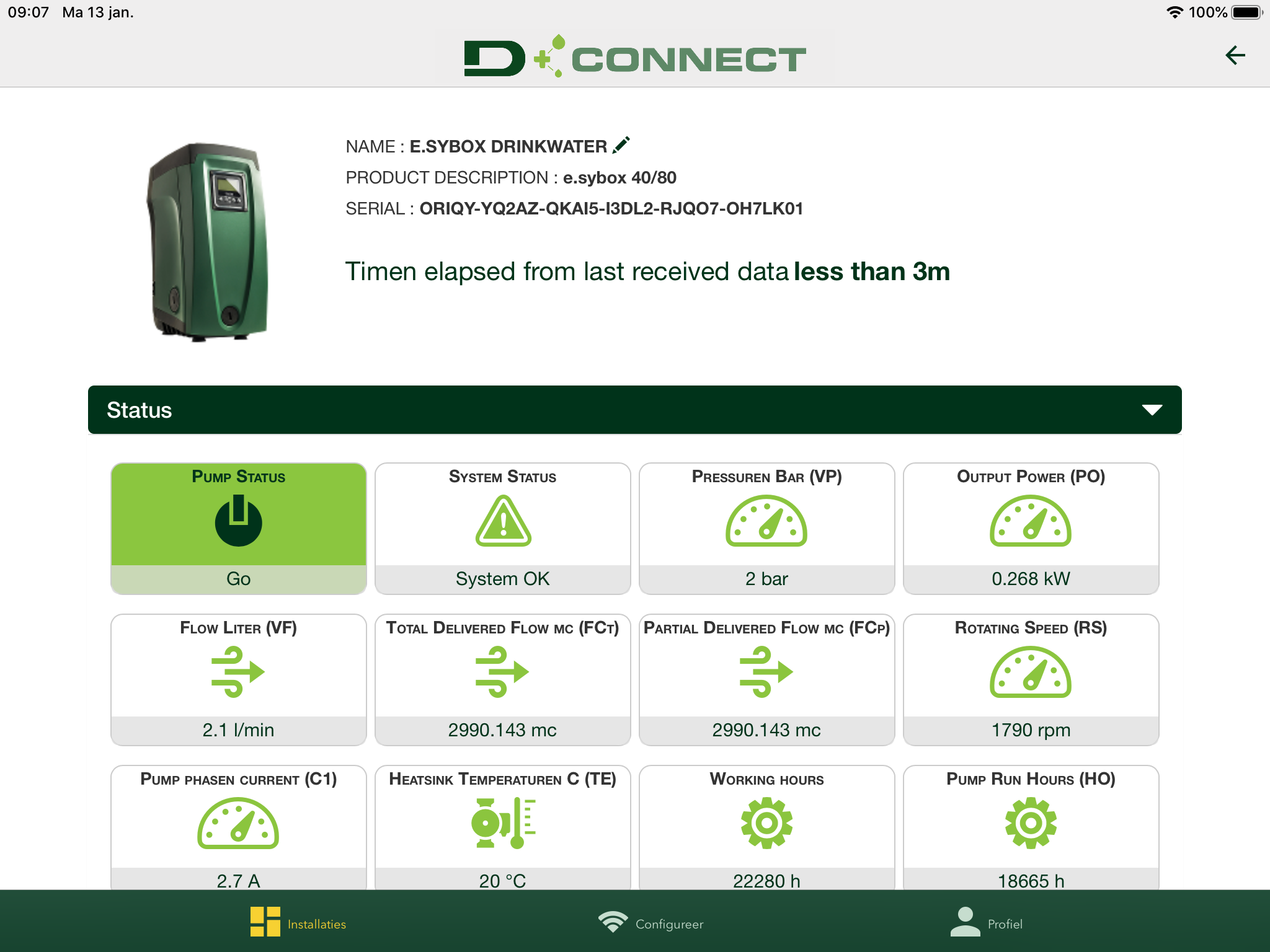The height and width of the screenshot is (952, 1270).
Task: Tap the Rotating Speed (RS) gauge icon
Action: (x=1031, y=672)
